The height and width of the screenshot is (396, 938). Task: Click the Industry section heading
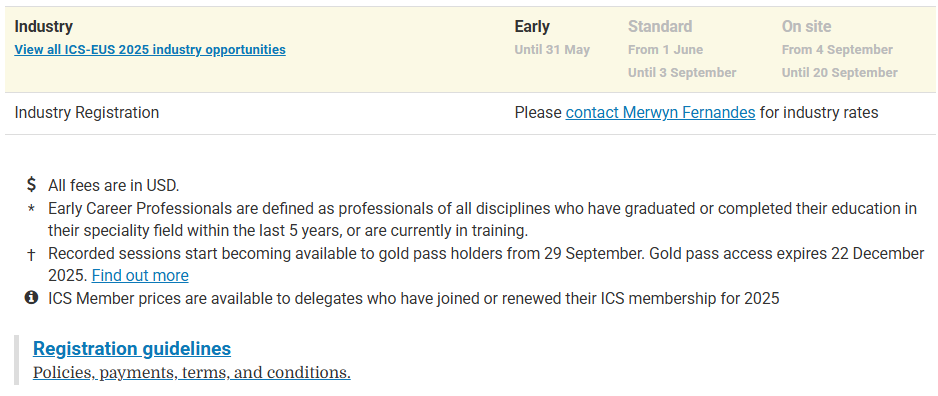click(x=44, y=27)
